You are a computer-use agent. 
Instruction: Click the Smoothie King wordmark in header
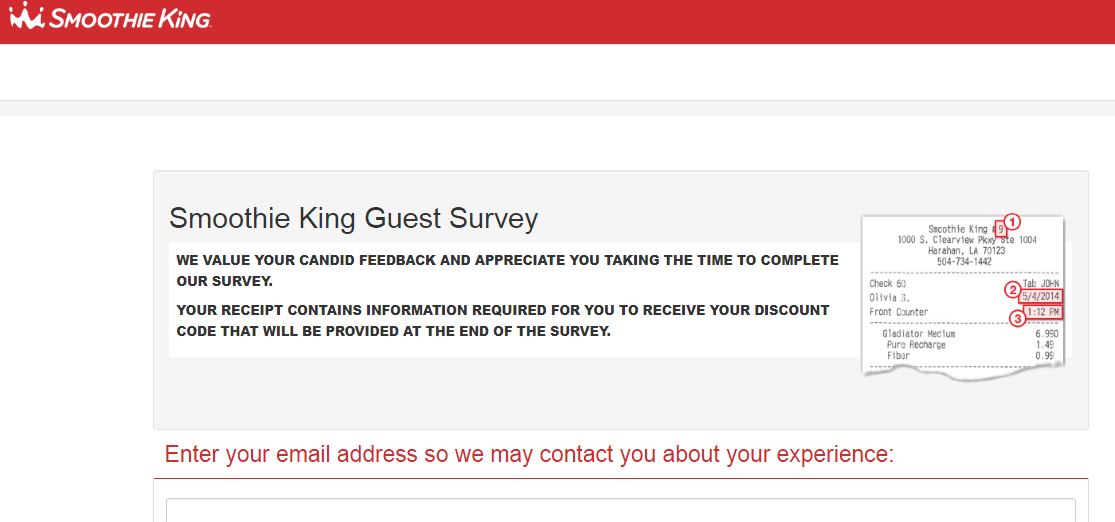[130, 18]
